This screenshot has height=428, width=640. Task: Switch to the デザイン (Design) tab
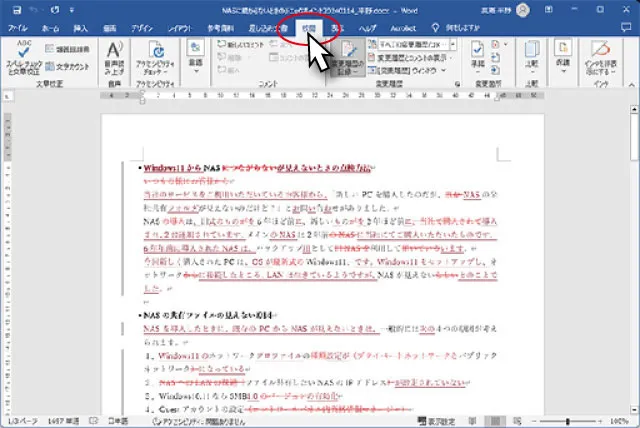pos(142,28)
